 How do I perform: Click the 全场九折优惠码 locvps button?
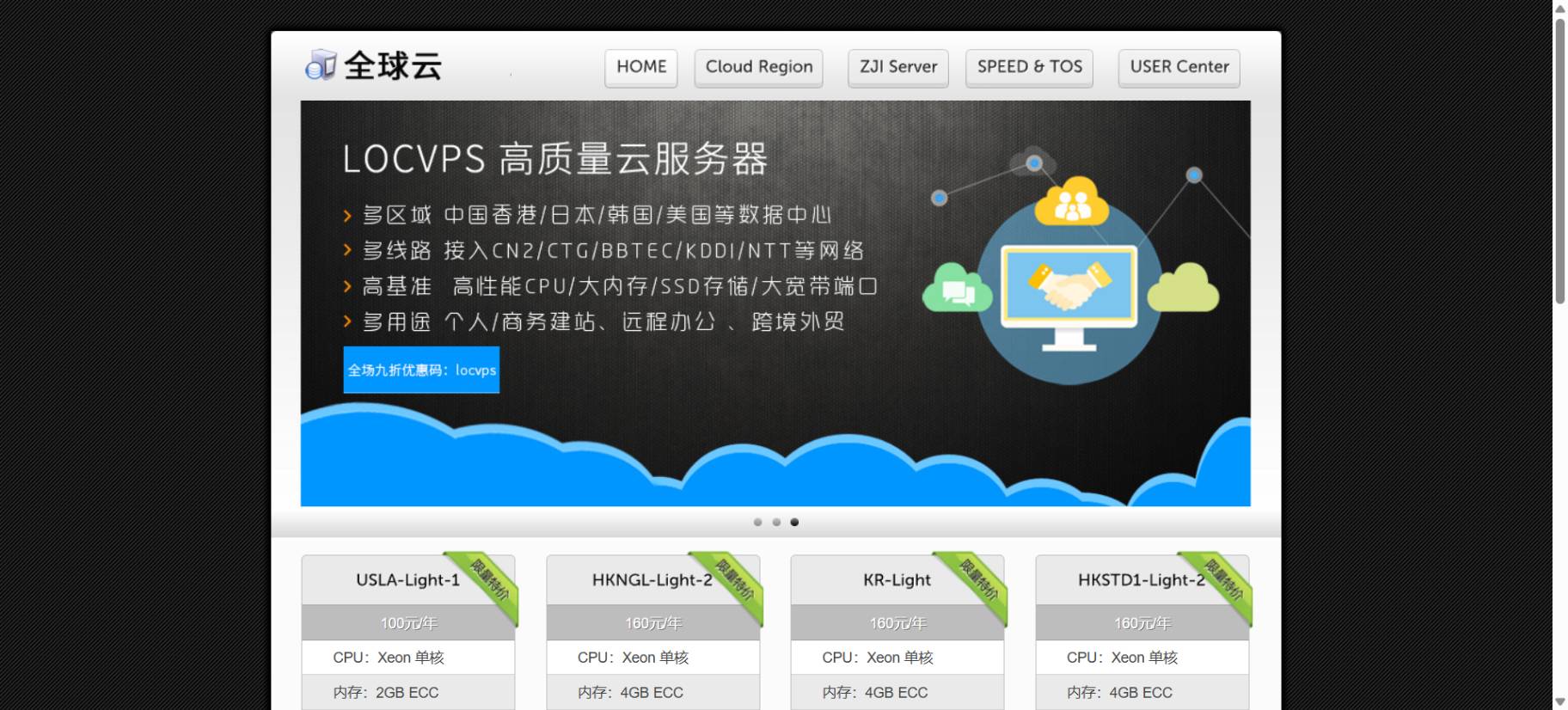pos(421,370)
